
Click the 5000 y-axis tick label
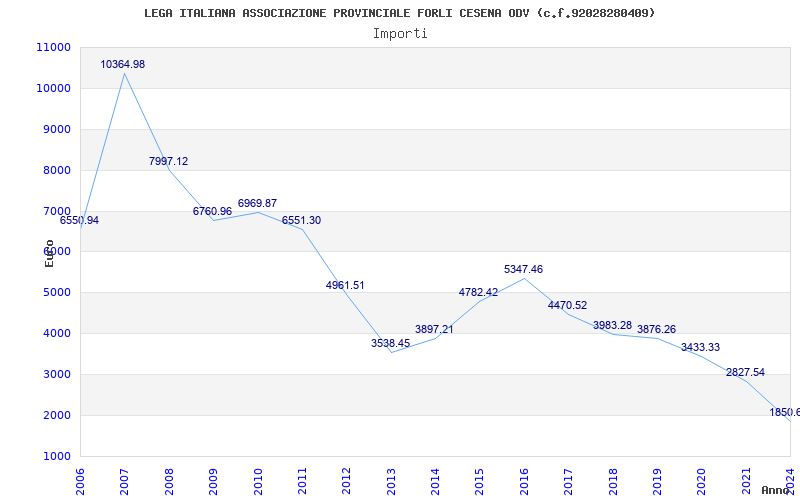[x=57, y=292]
